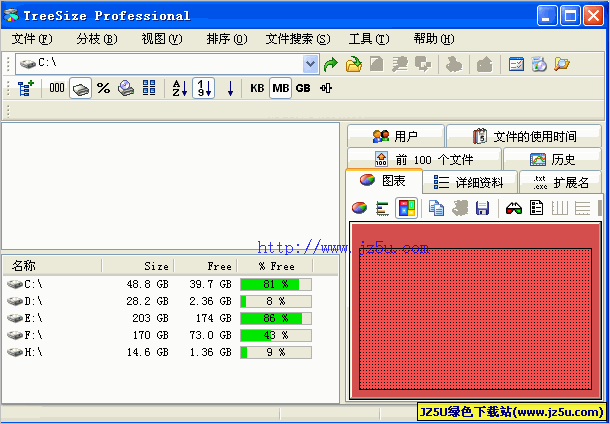Toggle the treemap chart view button
Viewport: 610px width, 424px height.
[407, 208]
